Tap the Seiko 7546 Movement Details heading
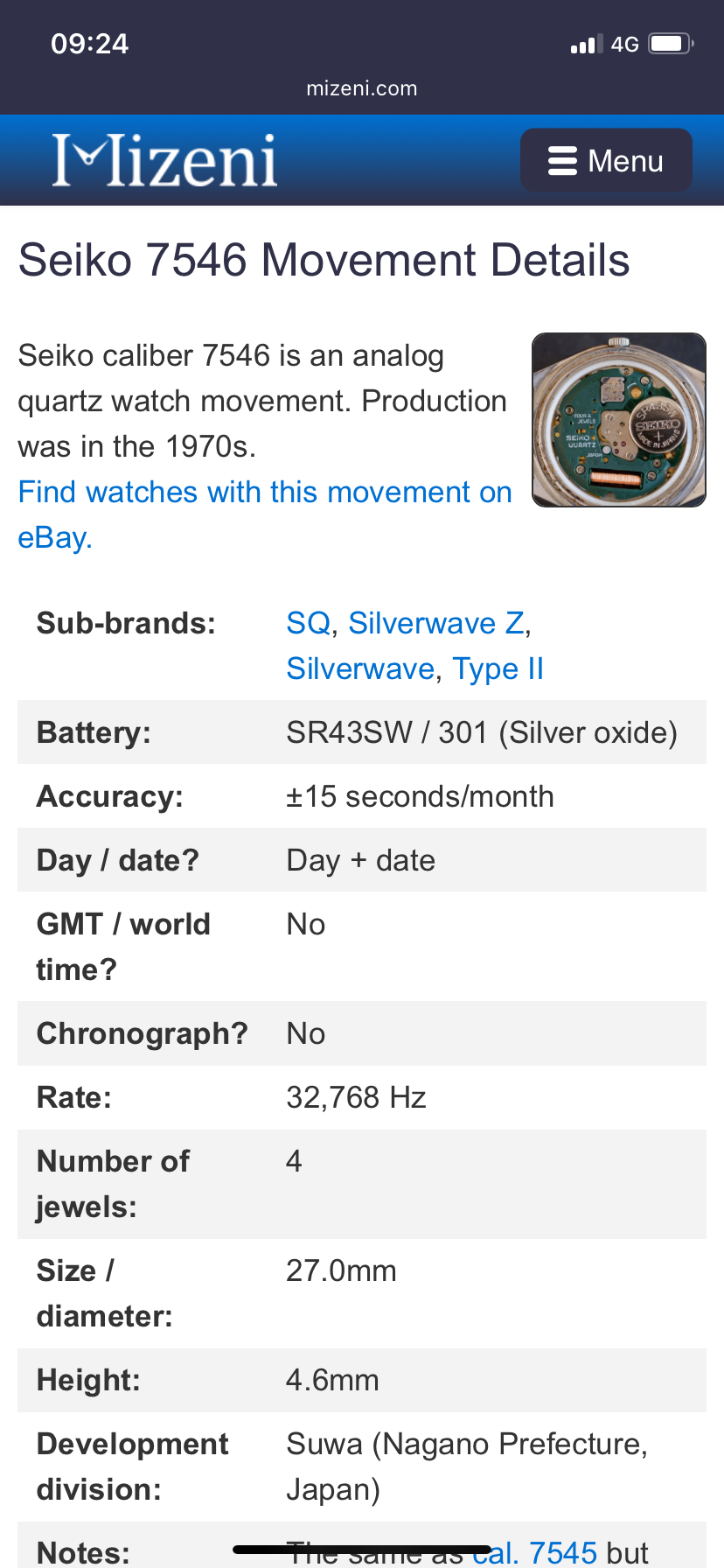Screen dimensions: 724x1568 point(324,260)
